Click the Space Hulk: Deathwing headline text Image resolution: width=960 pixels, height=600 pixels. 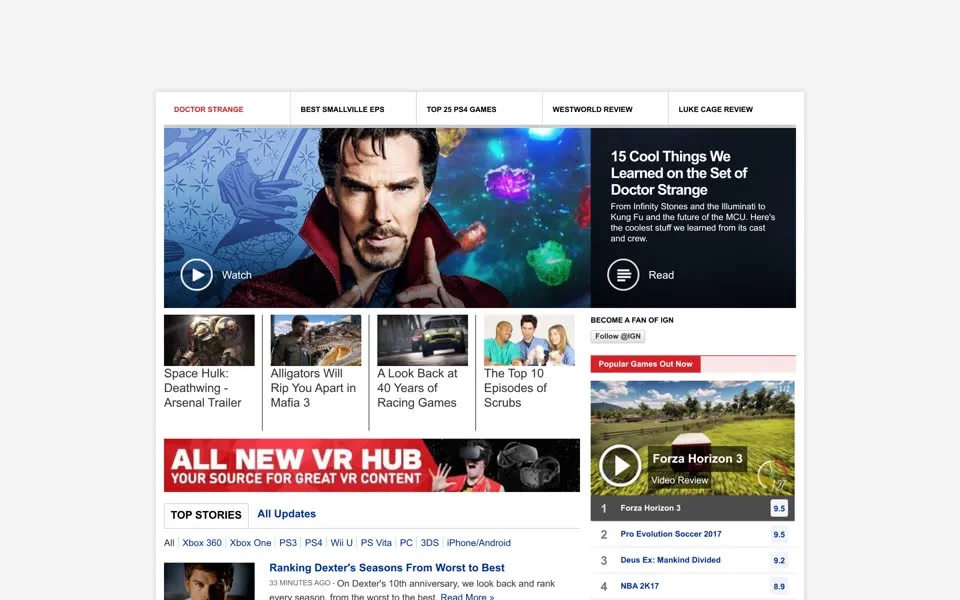tap(203, 388)
